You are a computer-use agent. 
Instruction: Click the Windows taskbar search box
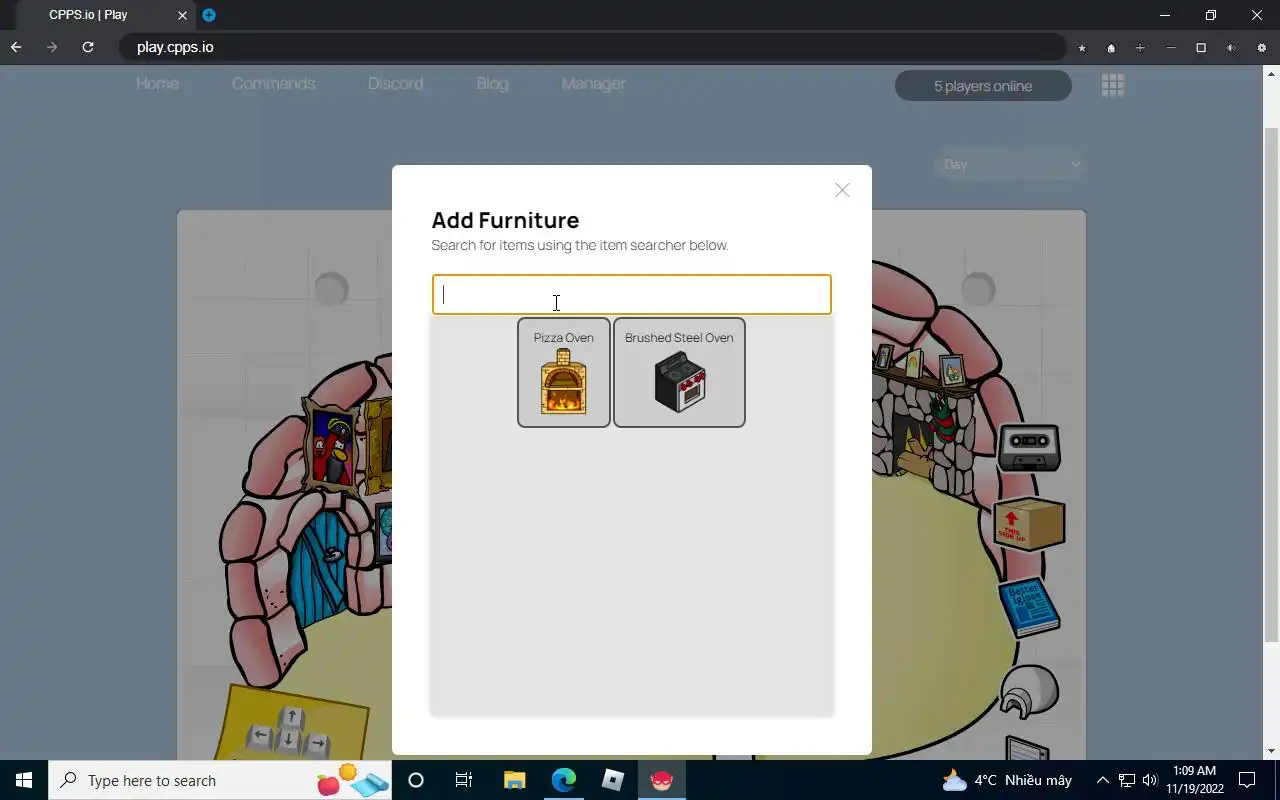click(222, 780)
